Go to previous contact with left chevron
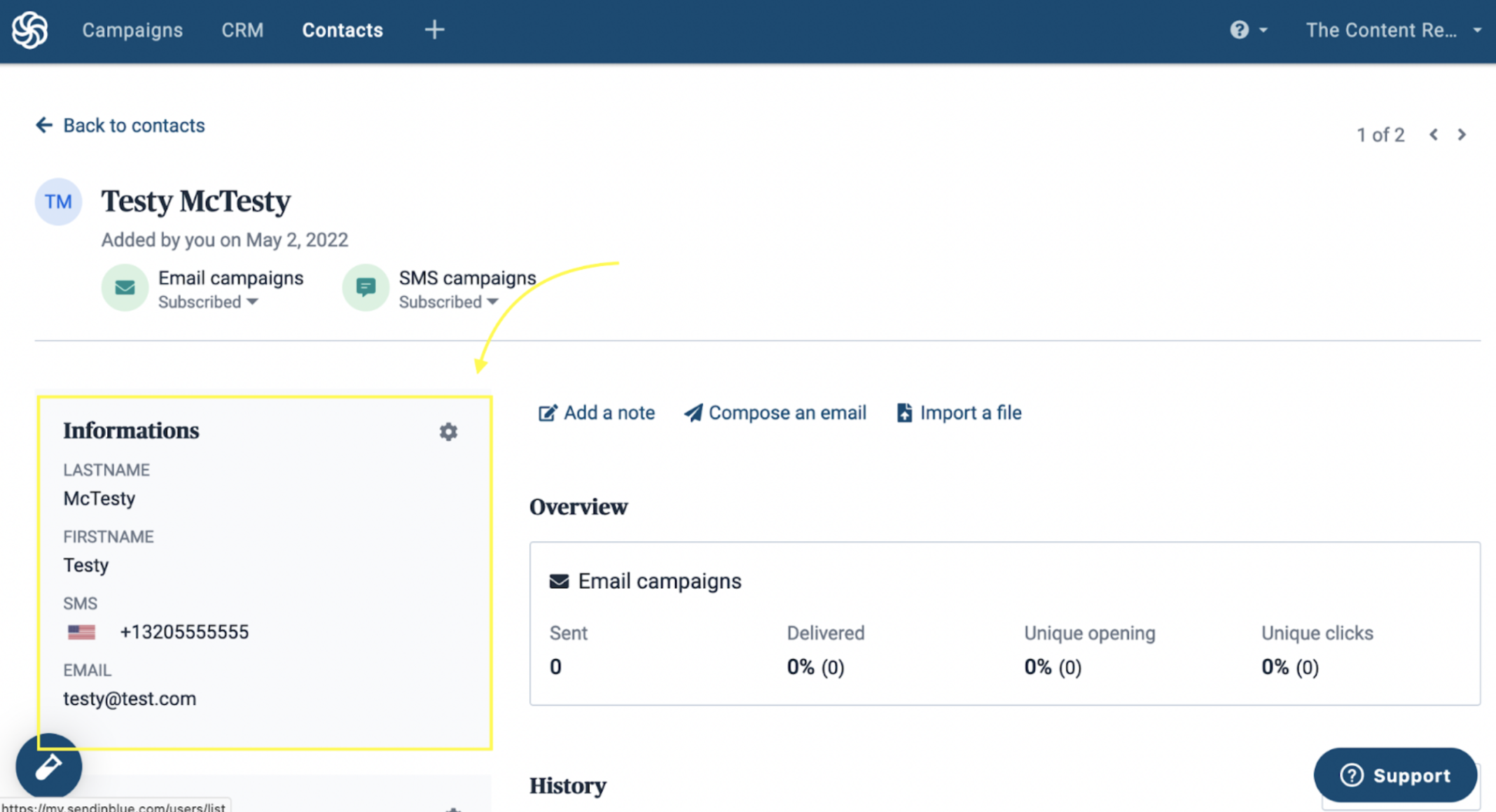This screenshot has height=812, width=1496. click(x=1434, y=134)
